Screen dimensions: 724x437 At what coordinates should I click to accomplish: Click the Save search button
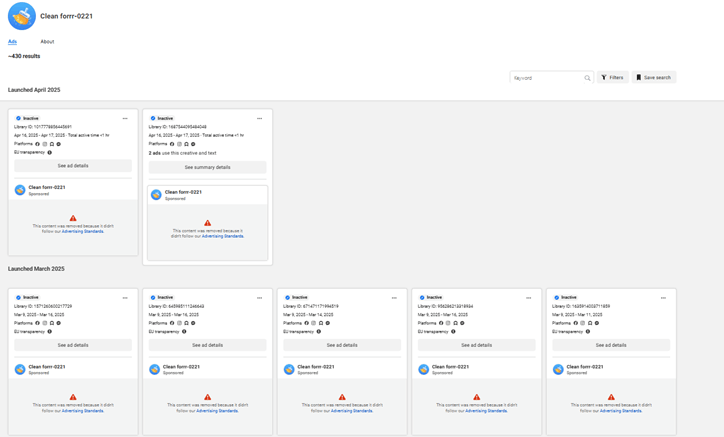pyautogui.click(x=654, y=78)
